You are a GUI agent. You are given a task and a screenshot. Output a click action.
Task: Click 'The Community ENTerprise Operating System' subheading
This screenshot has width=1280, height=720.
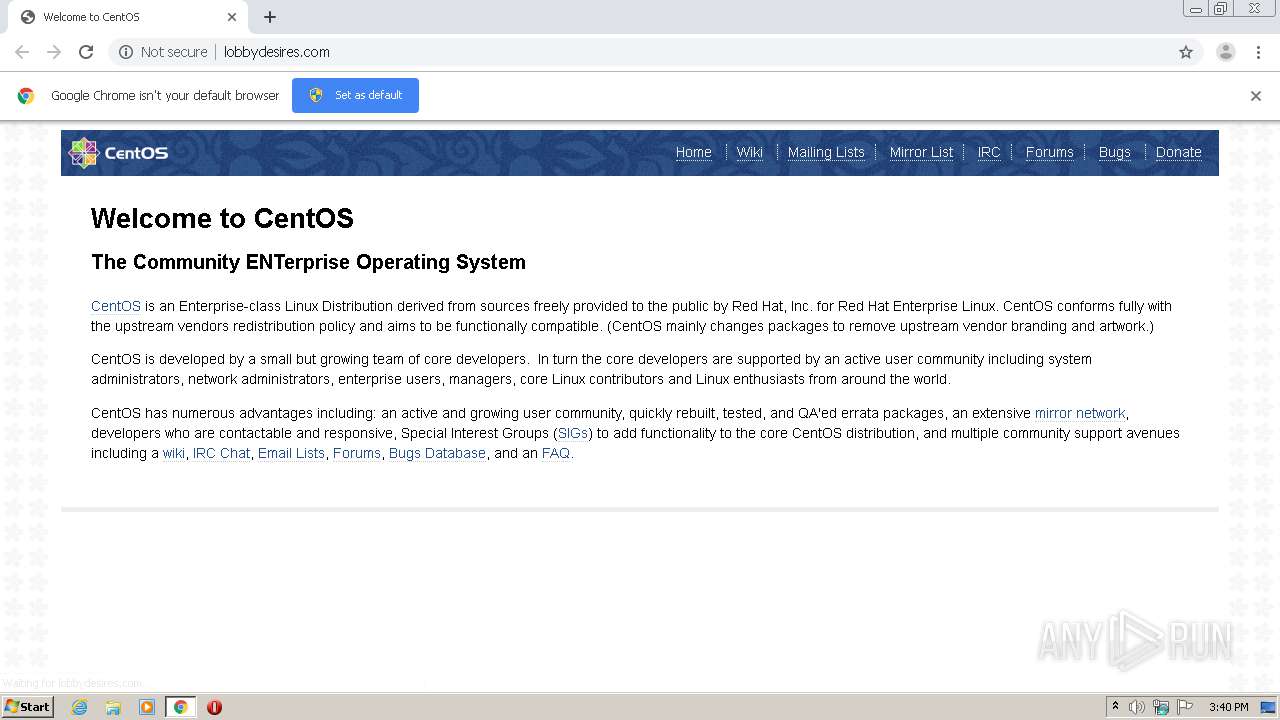(308, 262)
